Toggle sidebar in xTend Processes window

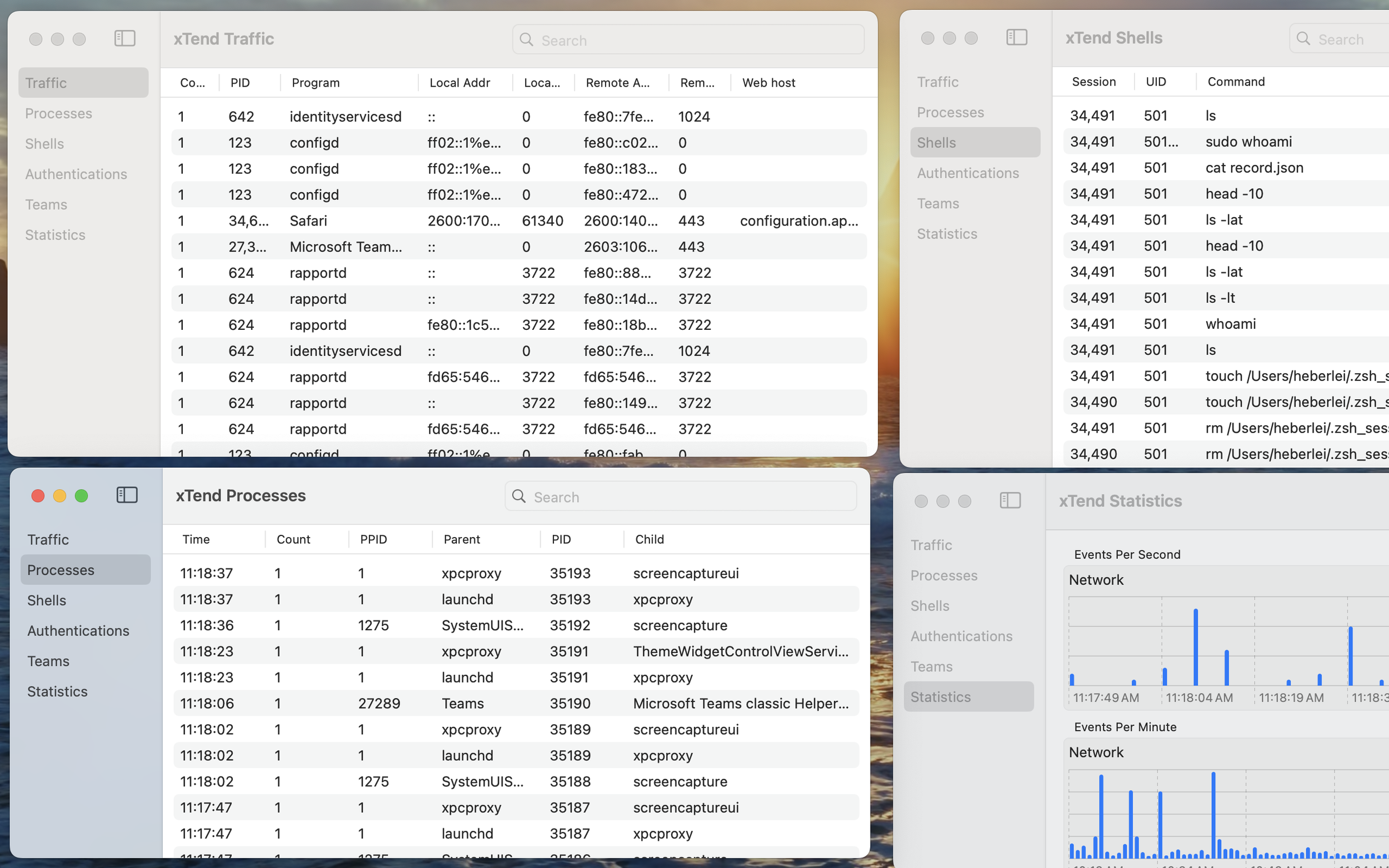(127, 495)
